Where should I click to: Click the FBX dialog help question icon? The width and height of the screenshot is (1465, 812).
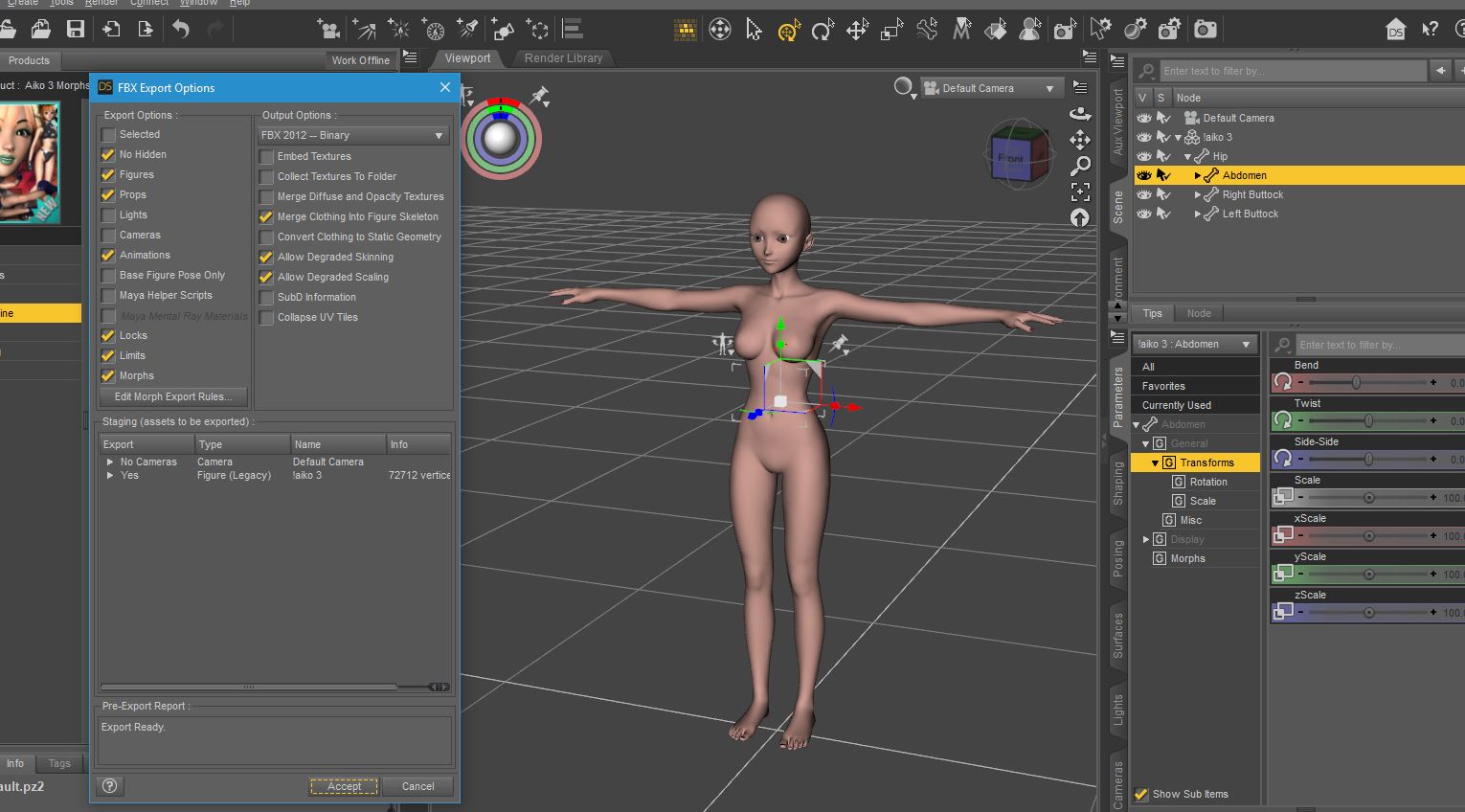(x=110, y=786)
